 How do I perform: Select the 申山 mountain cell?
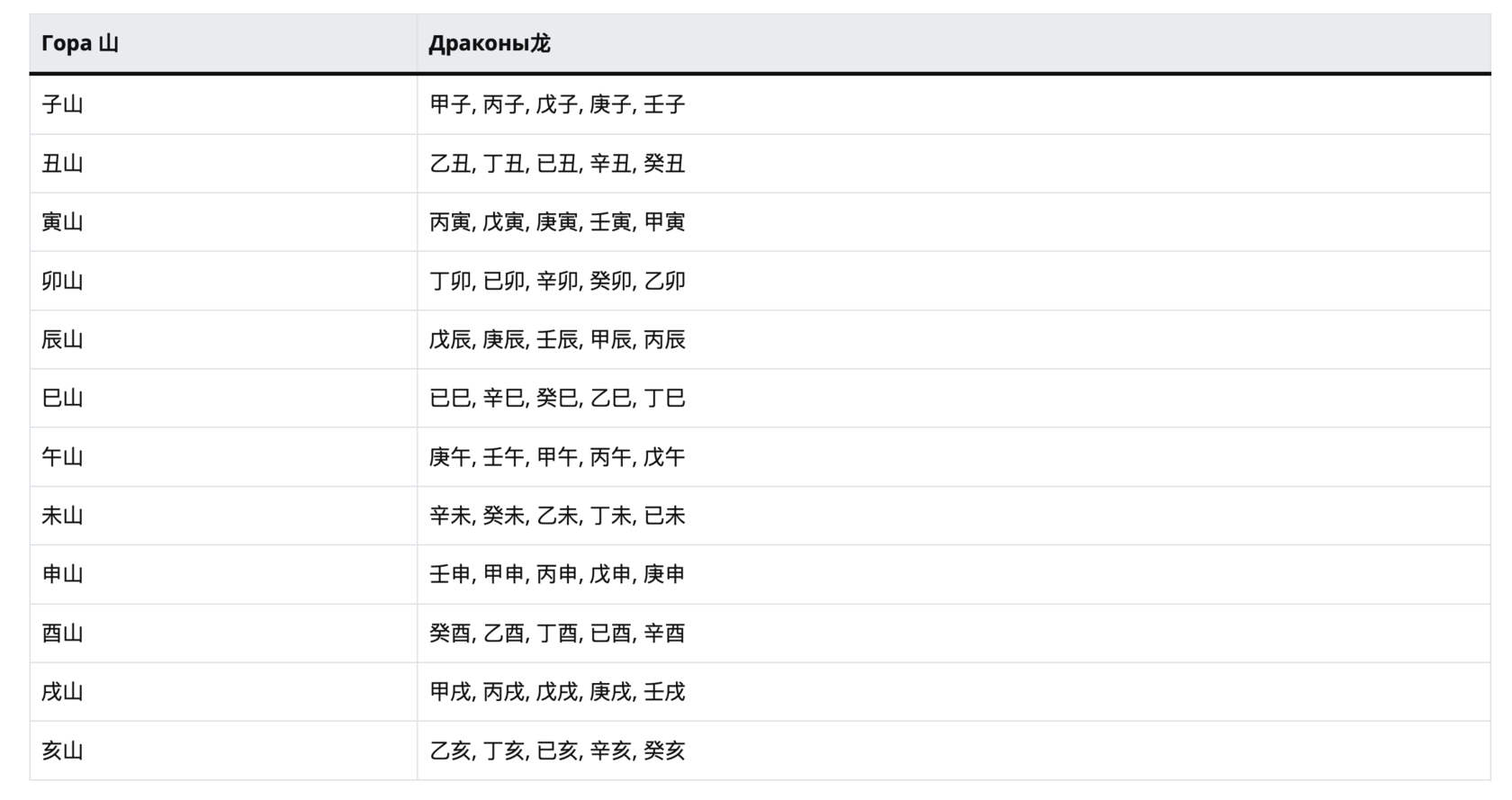tap(62, 574)
